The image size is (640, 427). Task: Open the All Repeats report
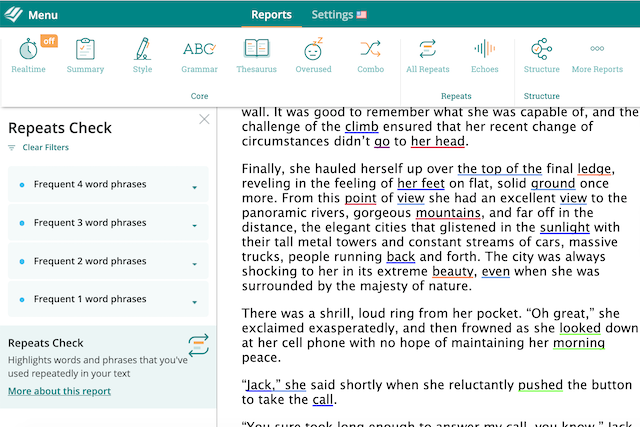pyautogui.click(x=428, y=56)
